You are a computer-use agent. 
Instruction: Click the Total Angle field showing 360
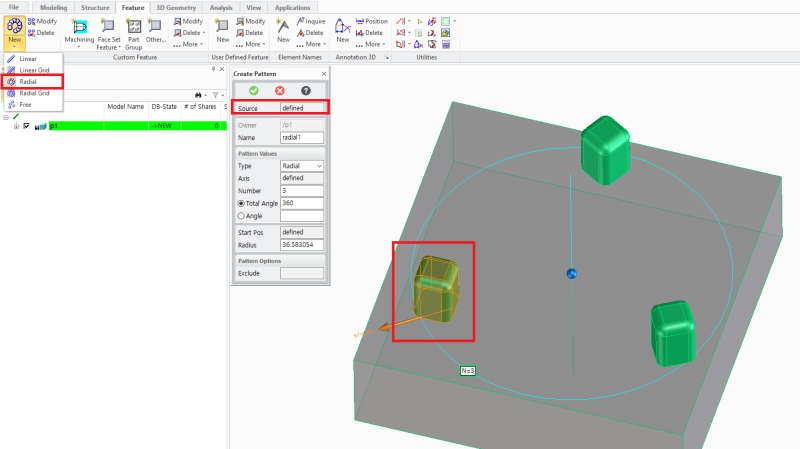click(302, 203)
